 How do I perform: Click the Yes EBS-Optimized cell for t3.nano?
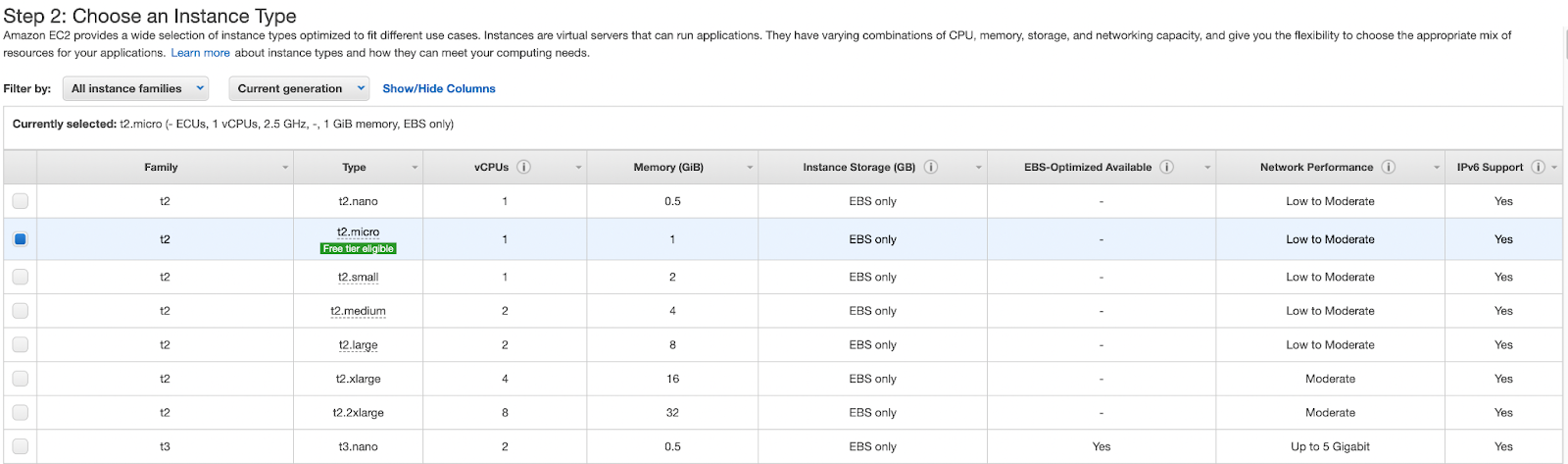tap(1102, 446)
